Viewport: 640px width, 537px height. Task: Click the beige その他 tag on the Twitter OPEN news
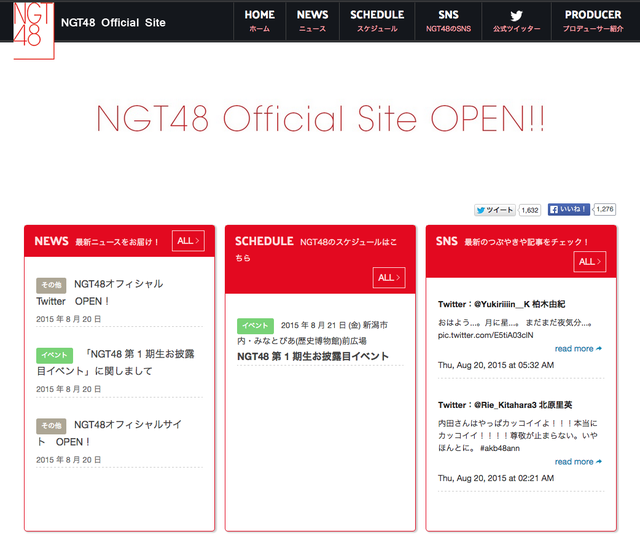point(51,285)
